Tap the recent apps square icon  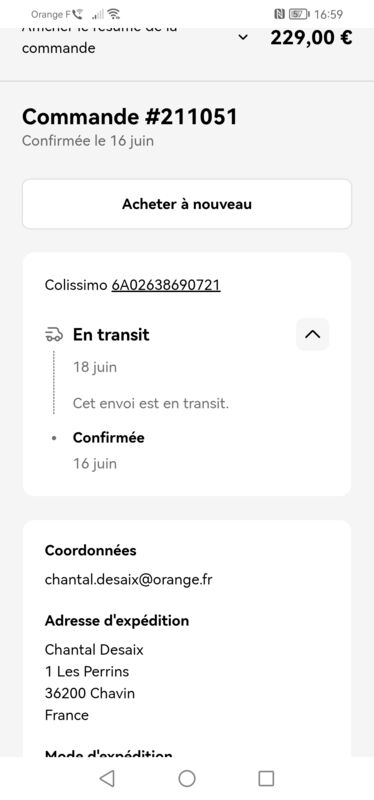[266, 778]
